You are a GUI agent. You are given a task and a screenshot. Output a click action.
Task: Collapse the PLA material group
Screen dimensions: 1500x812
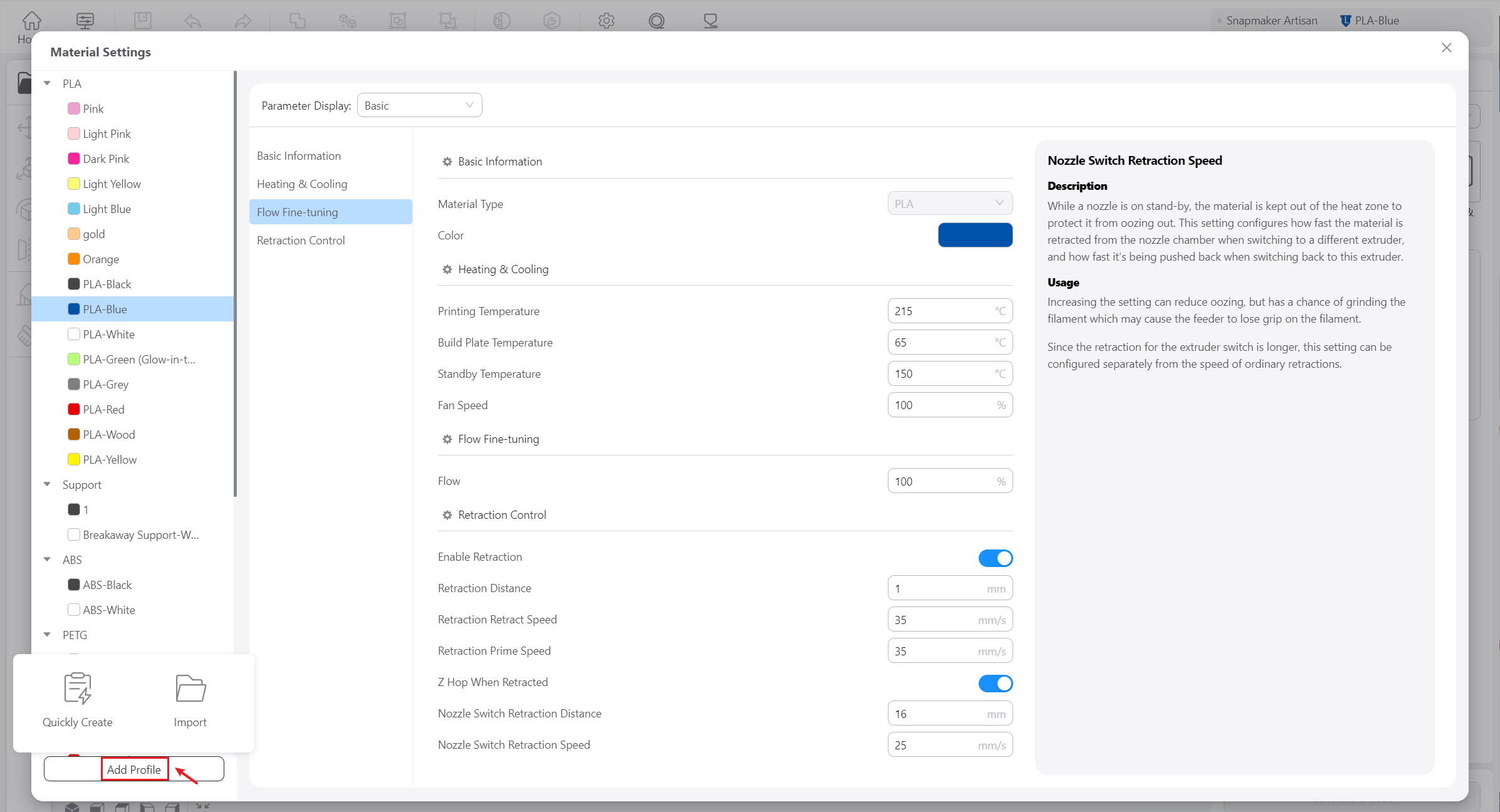(47, 83)
